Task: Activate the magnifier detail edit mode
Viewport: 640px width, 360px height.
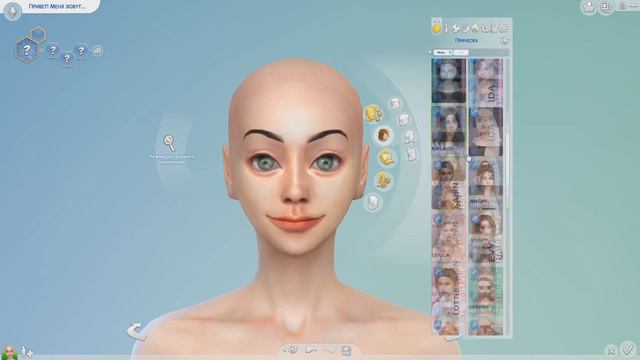Action: [x=169, y=143]
